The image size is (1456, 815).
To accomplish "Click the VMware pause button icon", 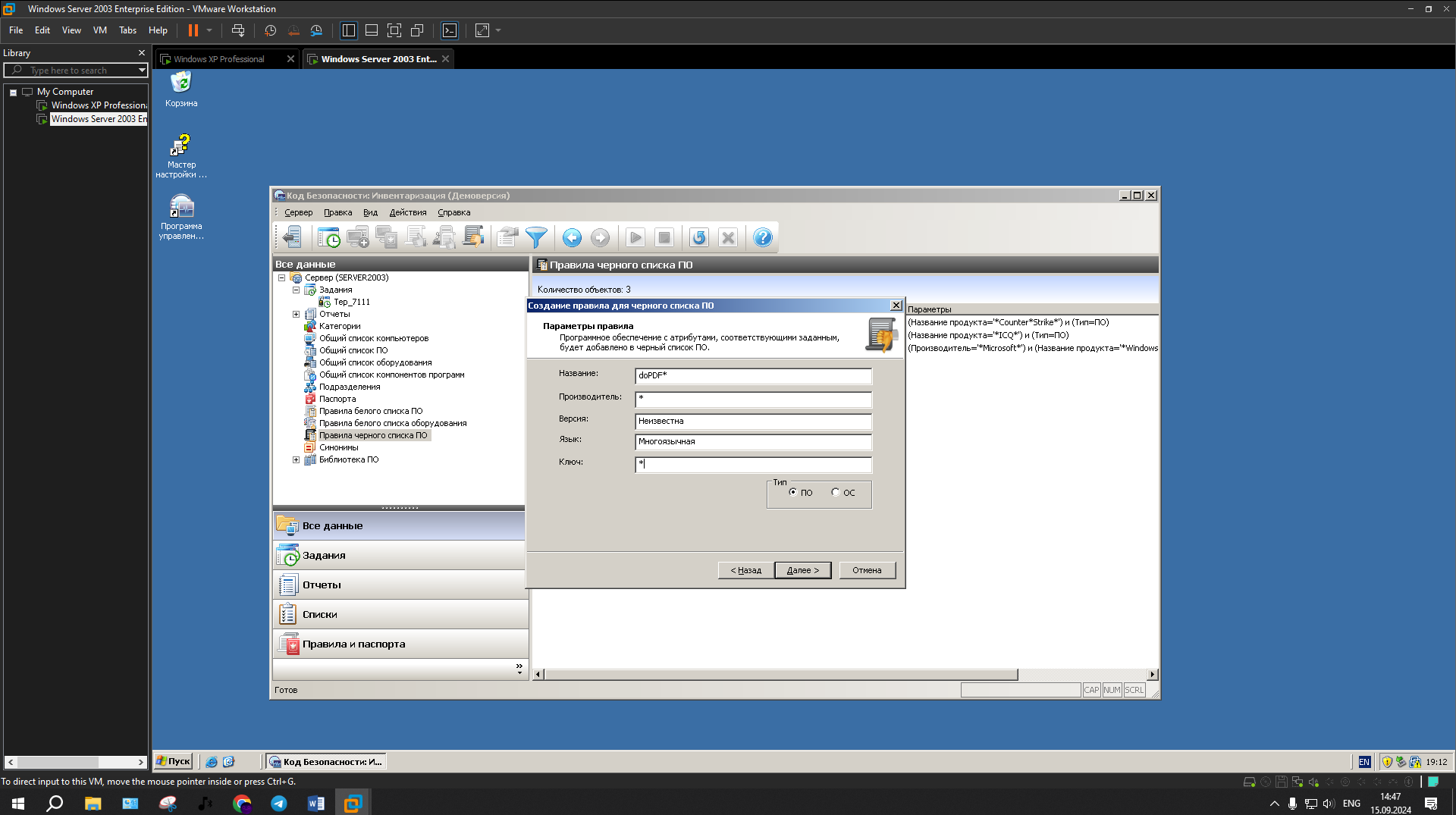I will click(193, 30).
